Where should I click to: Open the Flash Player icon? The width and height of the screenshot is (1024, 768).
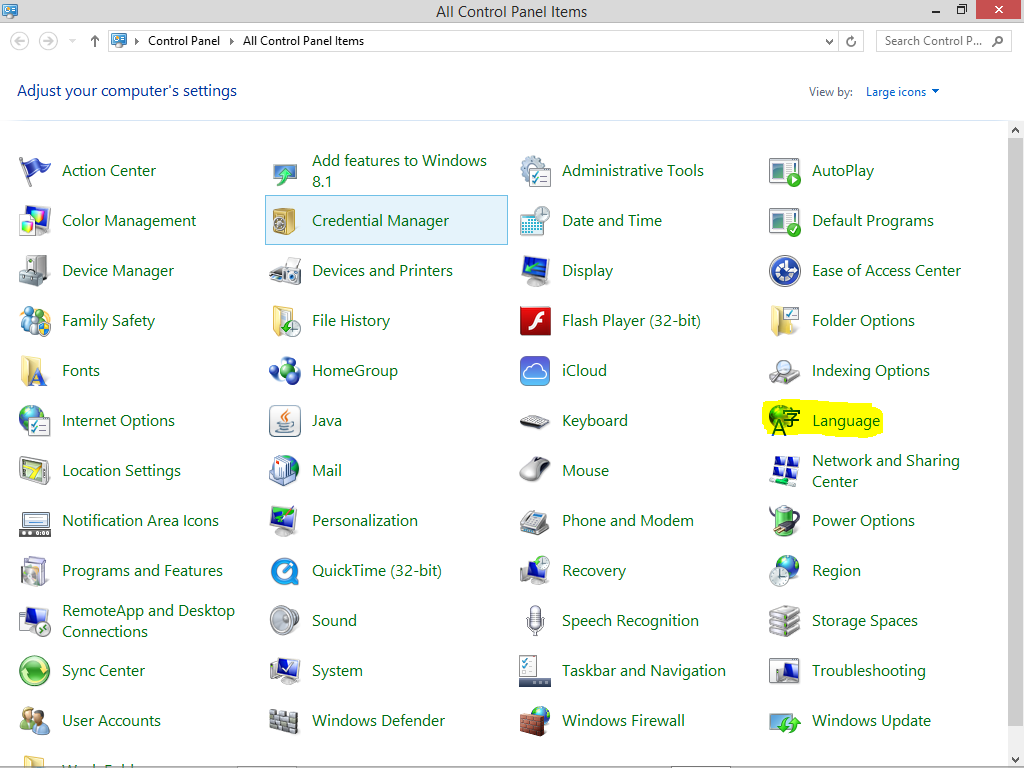point(535,321)
